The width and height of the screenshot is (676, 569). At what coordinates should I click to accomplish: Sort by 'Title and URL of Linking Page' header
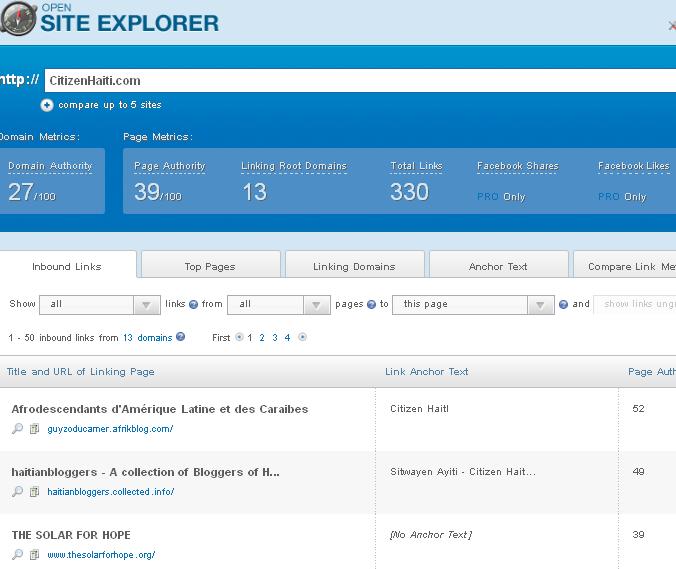point(81,372)
